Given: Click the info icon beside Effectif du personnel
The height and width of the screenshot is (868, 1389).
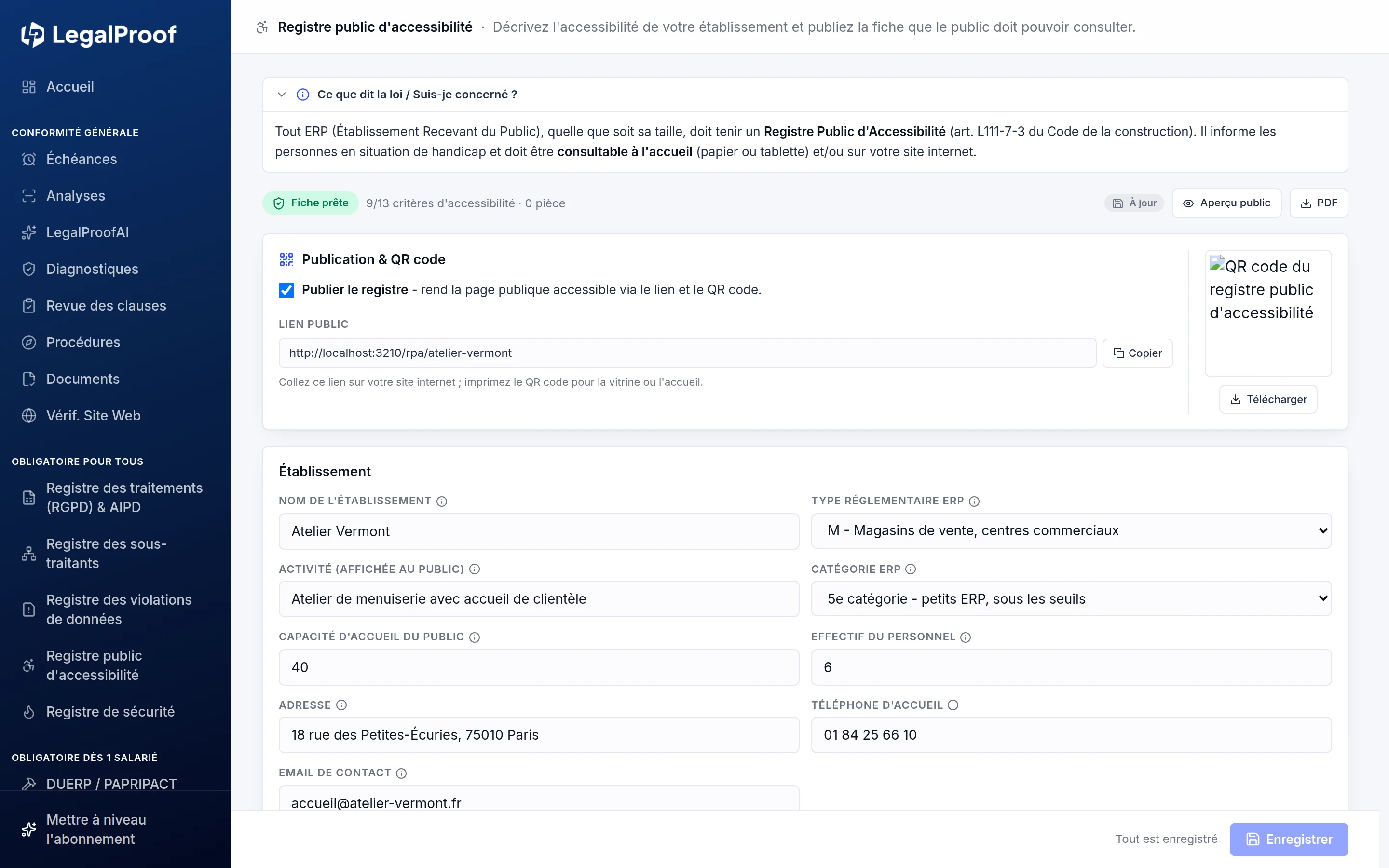Looking at the screenshot, I should click(966, 637).
